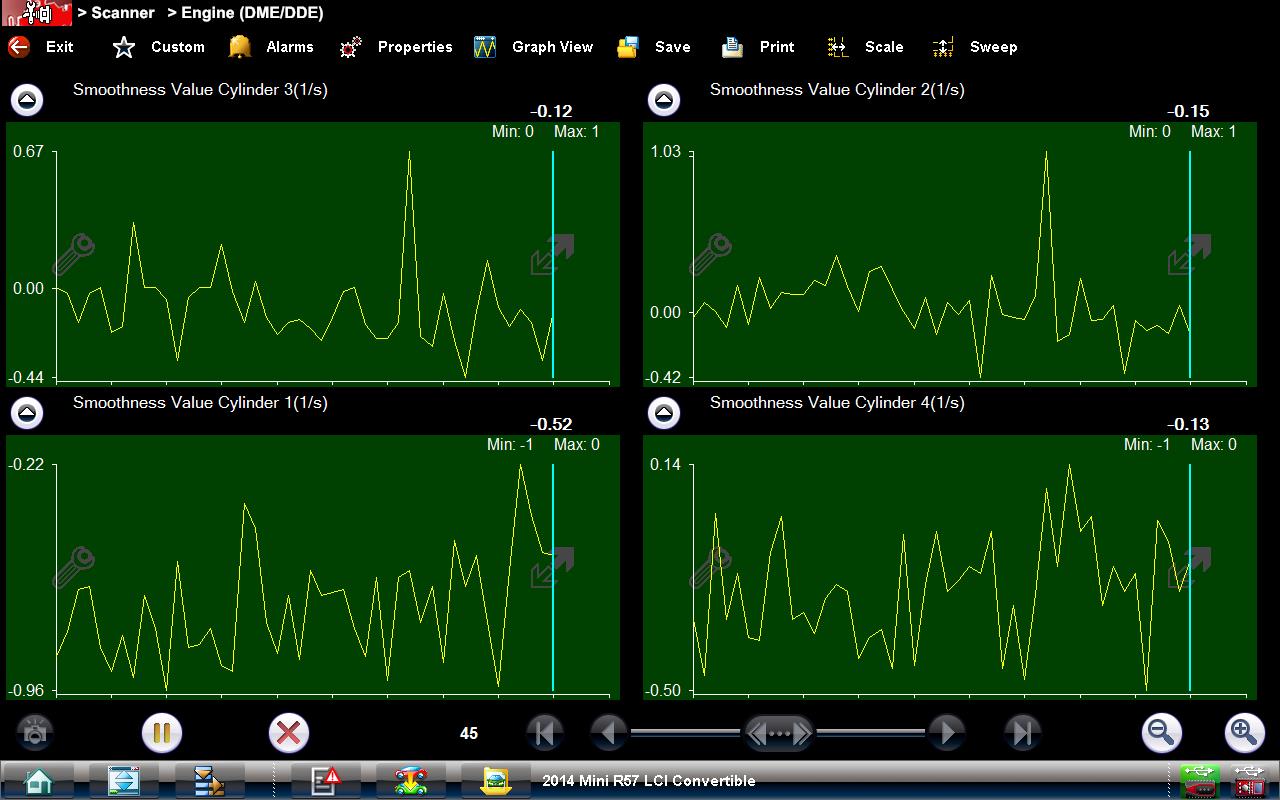Viewport: 1280px width, 800px height.
Task: Collapse the Smoothness Value Cylinder 4 graph
Action: (x=664, y=413)
